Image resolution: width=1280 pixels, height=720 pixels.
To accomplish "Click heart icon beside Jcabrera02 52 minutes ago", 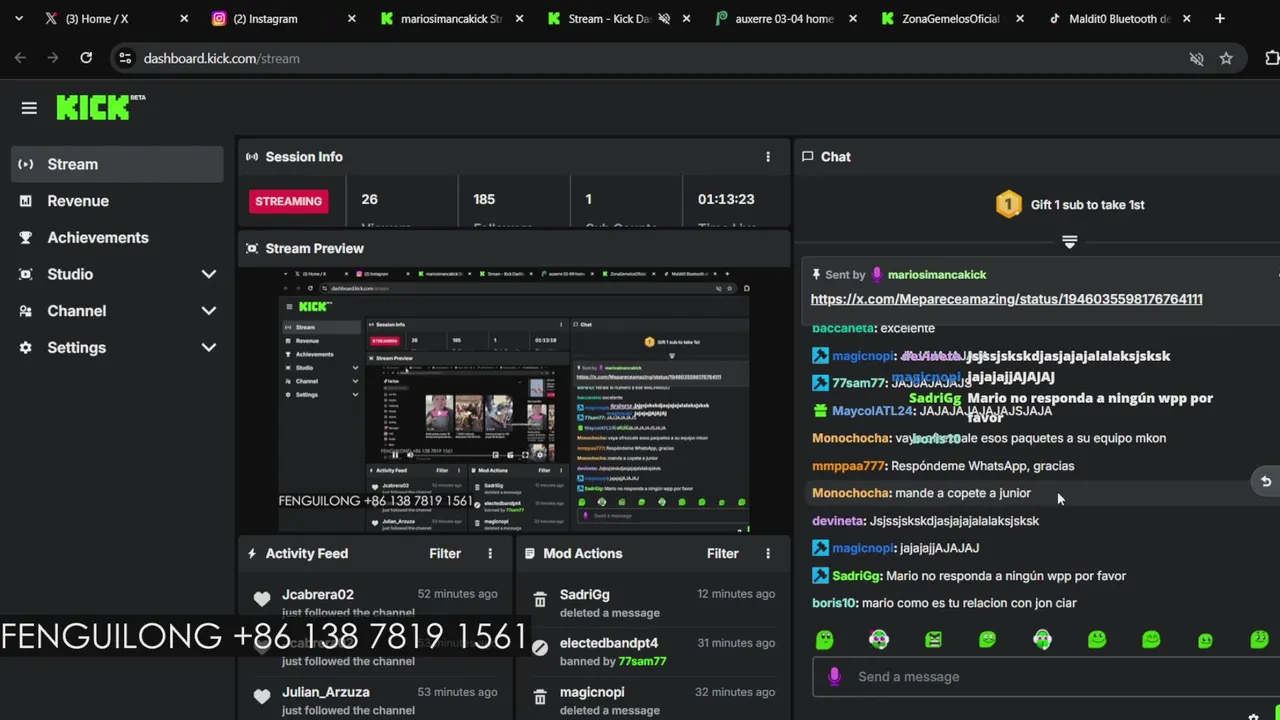I will click(262, 599).
